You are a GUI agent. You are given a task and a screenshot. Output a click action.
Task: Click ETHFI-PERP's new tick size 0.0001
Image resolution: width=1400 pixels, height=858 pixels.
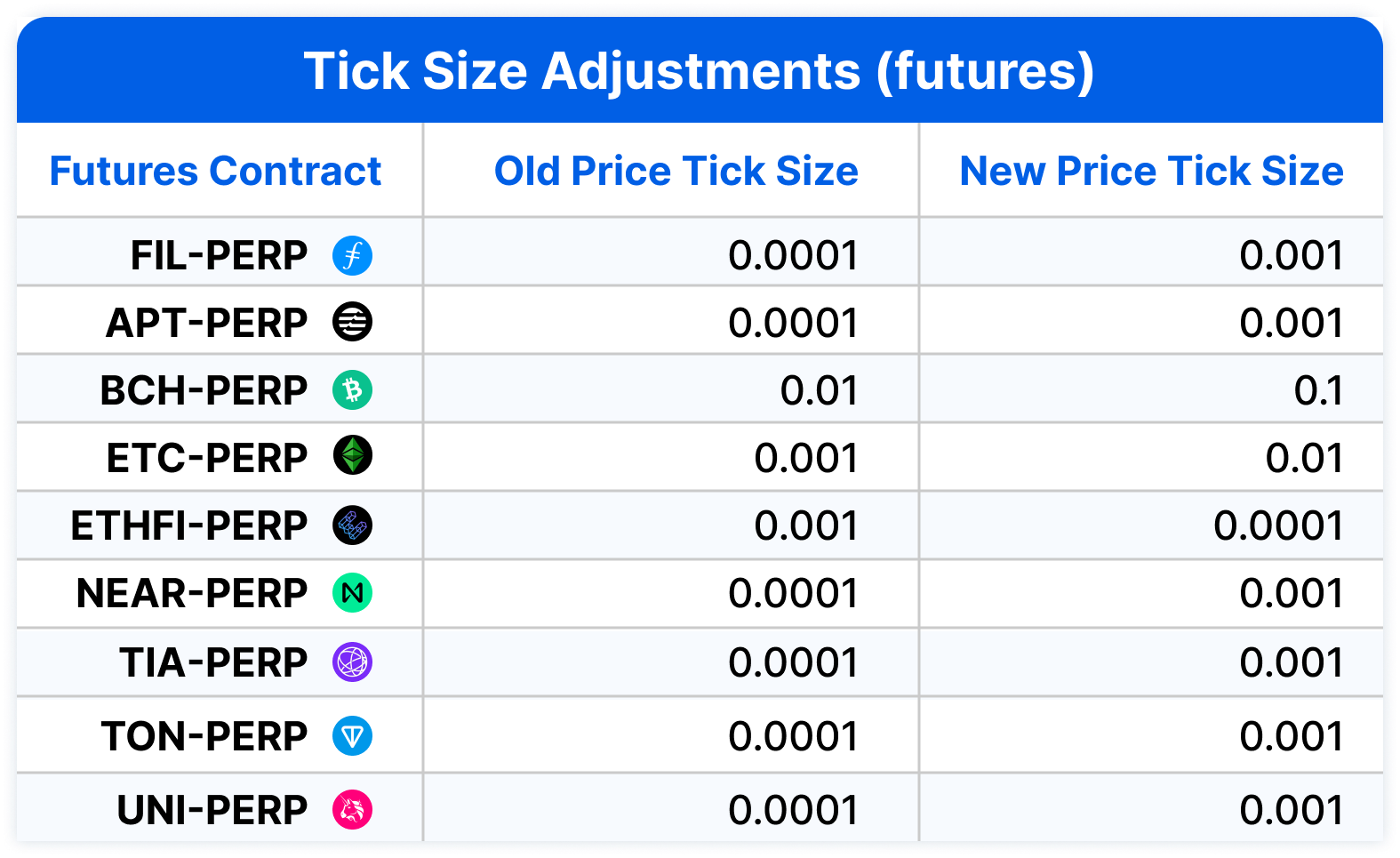coord(1278,525)
